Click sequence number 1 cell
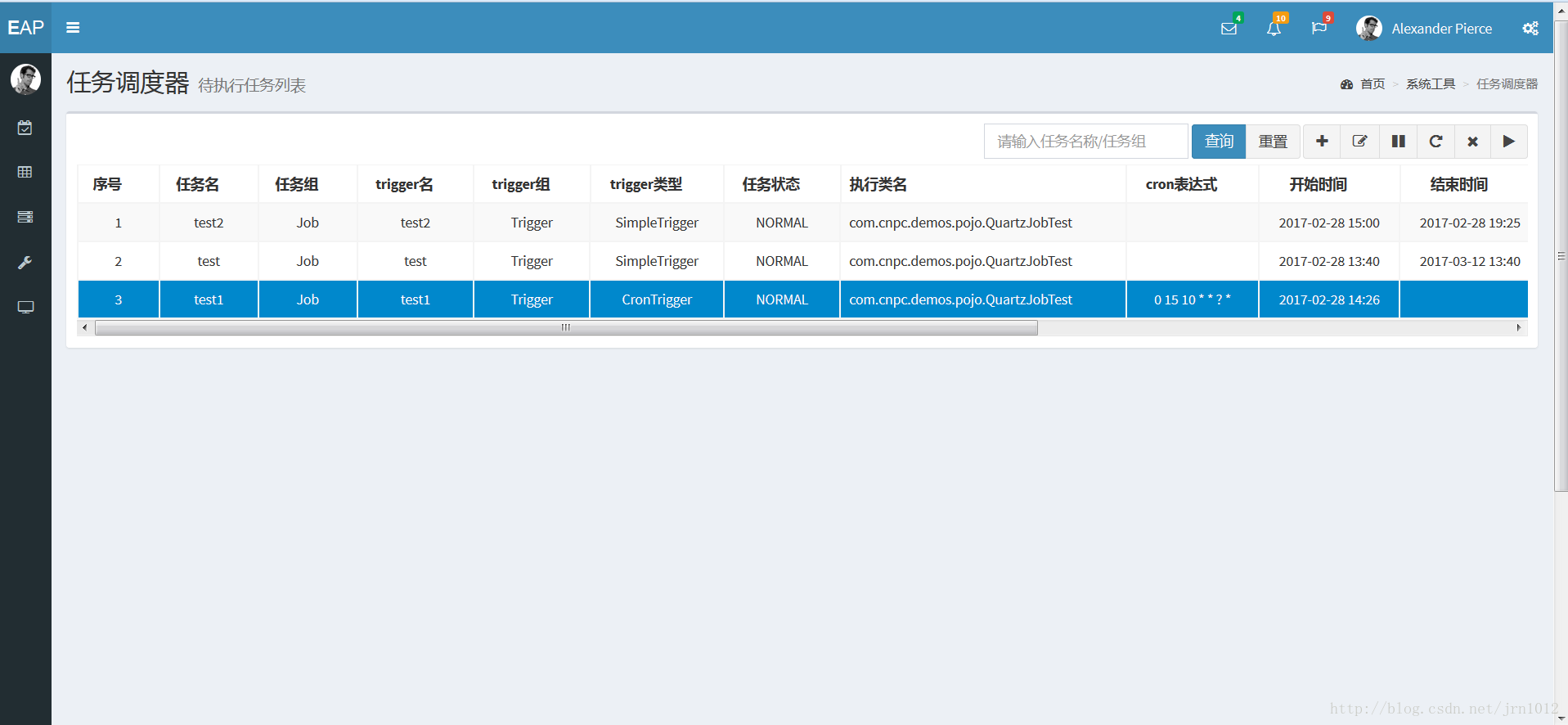 point(119,223)
